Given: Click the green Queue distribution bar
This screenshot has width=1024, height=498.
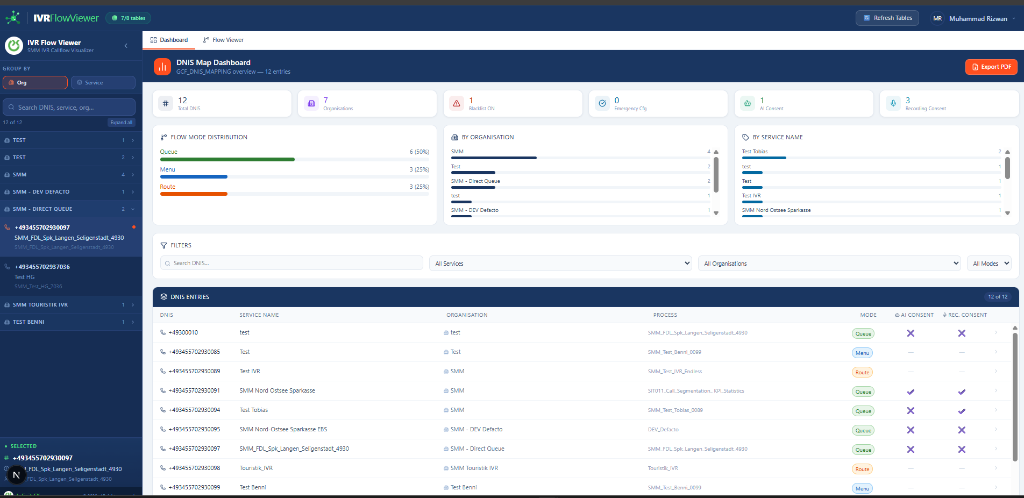Looking at the screenshot, I should click(227, 159).
